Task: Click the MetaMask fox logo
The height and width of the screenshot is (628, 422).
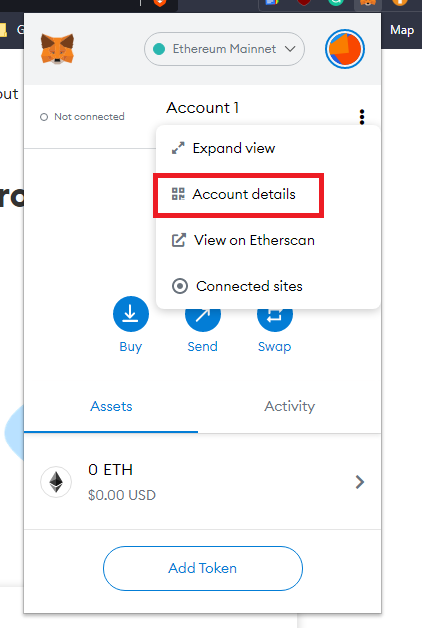Action: click(x=57, y=49)
